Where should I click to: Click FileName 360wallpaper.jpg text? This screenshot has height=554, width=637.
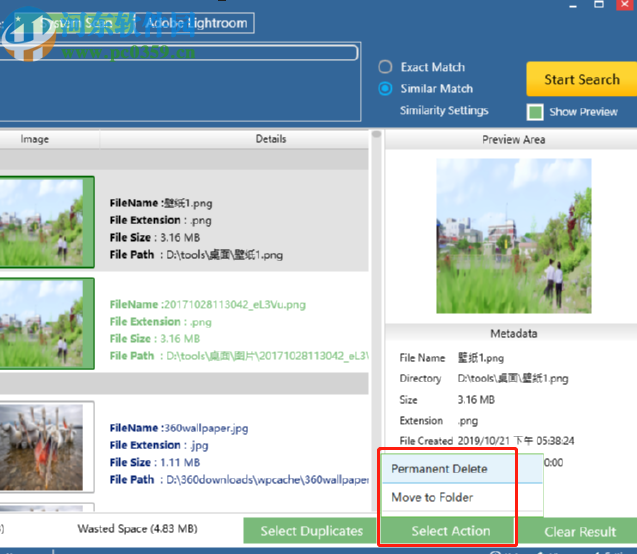point(179,428)
